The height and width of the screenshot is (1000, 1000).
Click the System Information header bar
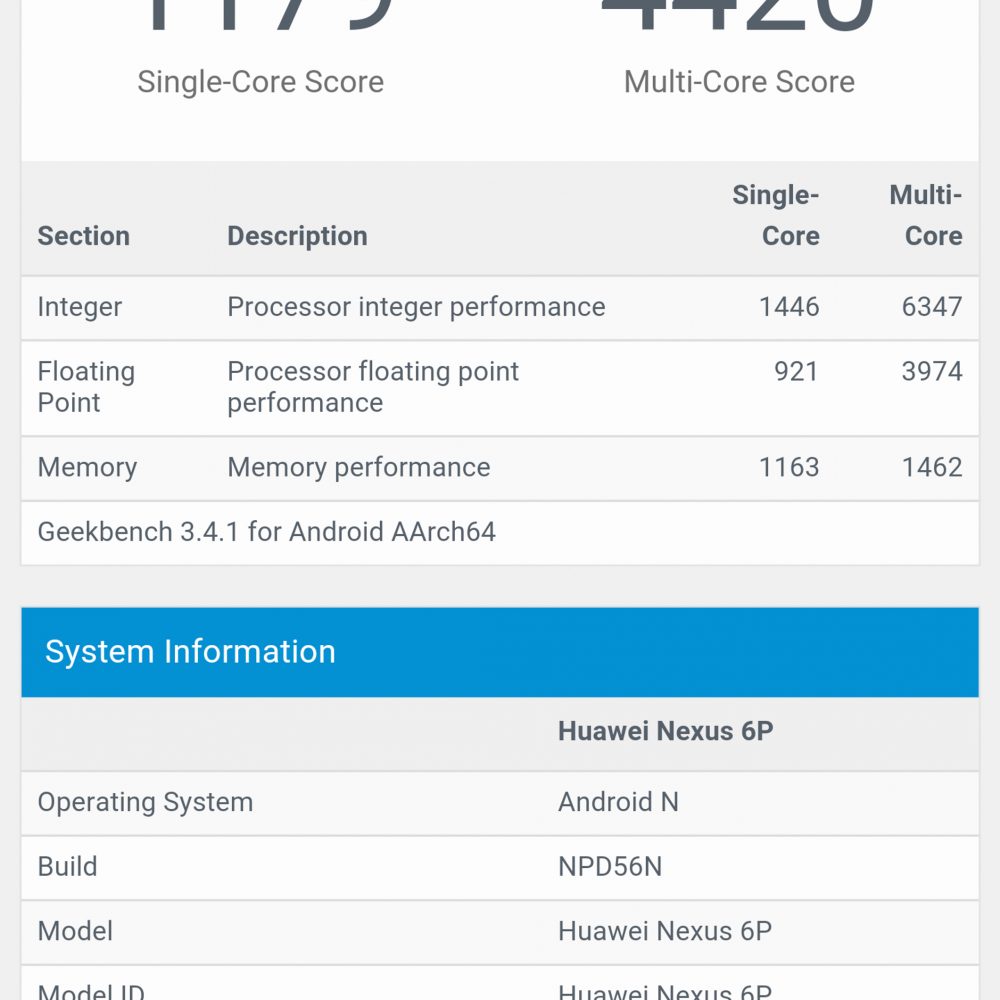[x=500, y=652]
